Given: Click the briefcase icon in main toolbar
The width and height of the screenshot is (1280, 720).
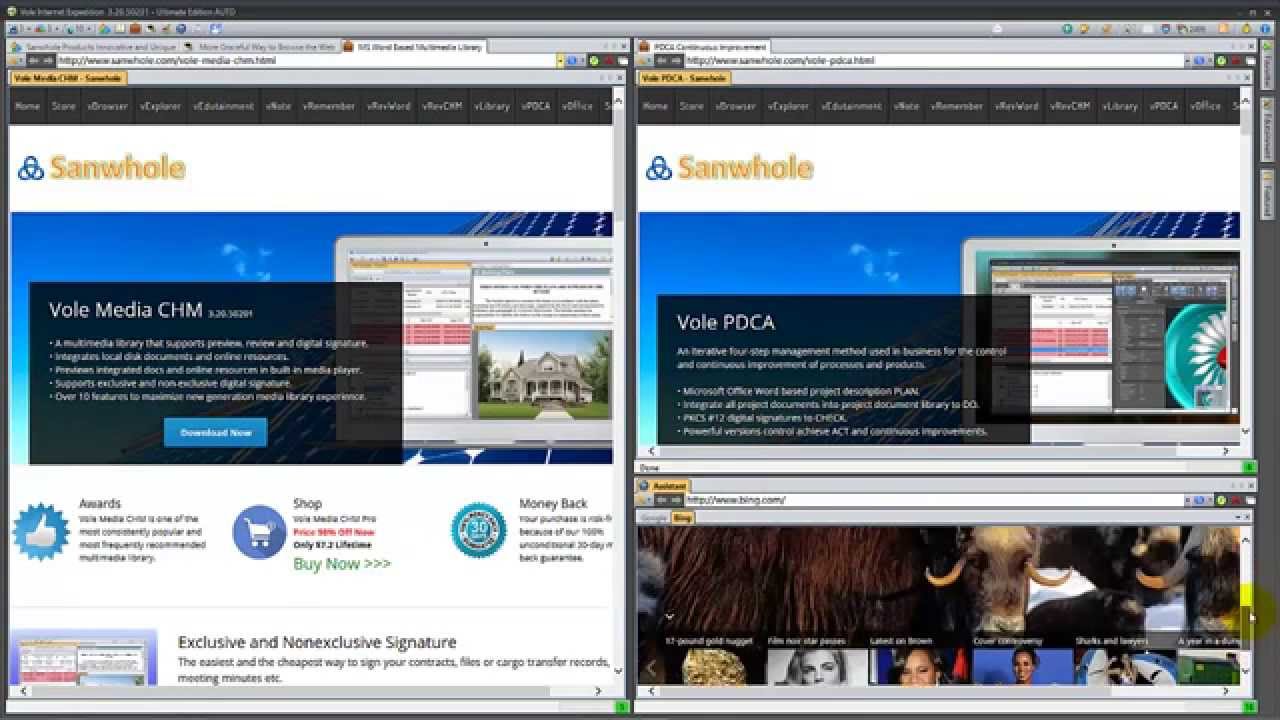Looking at the screenshot, I should (135, 29).
